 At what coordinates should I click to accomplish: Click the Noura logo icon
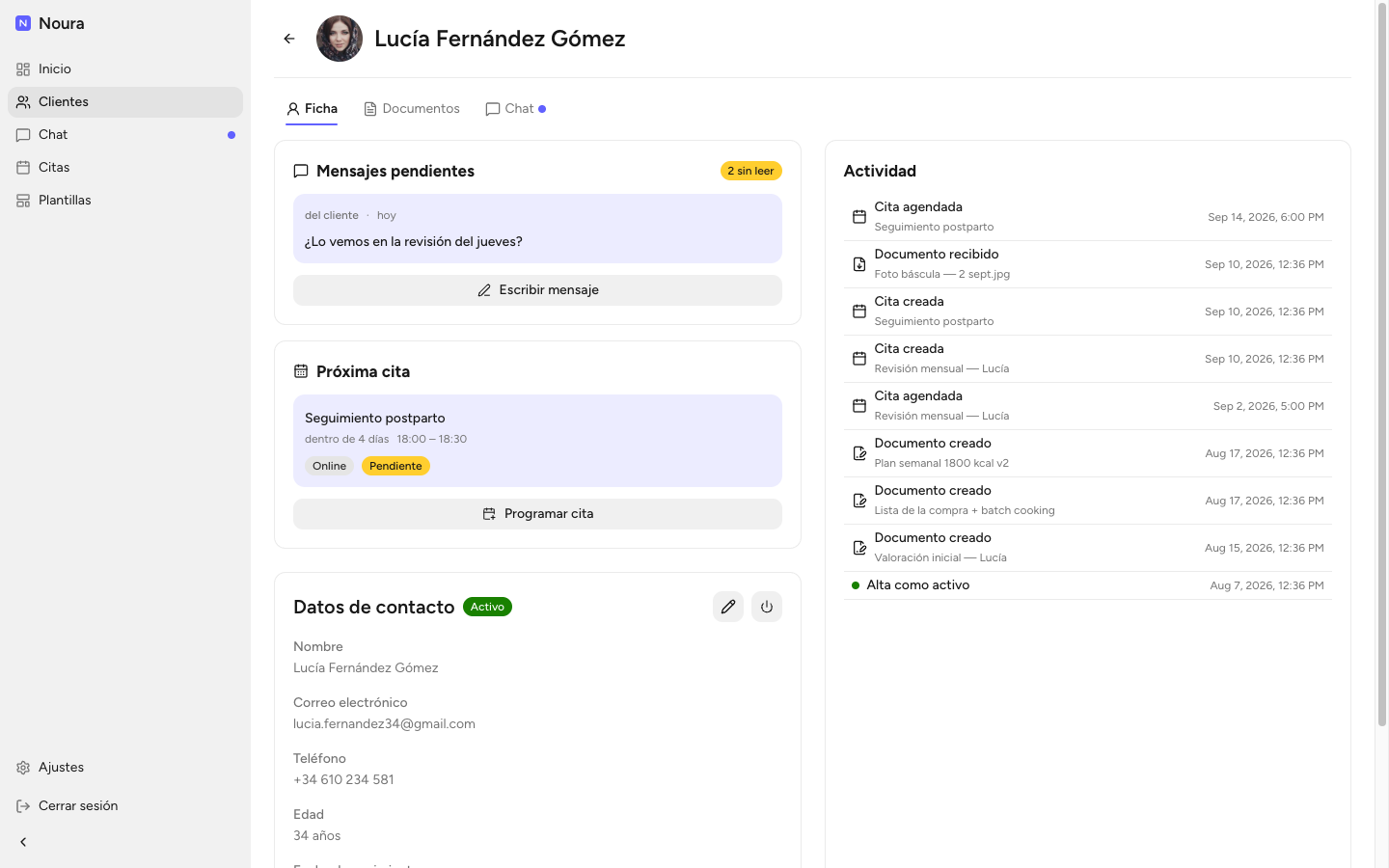click(23, 23)
